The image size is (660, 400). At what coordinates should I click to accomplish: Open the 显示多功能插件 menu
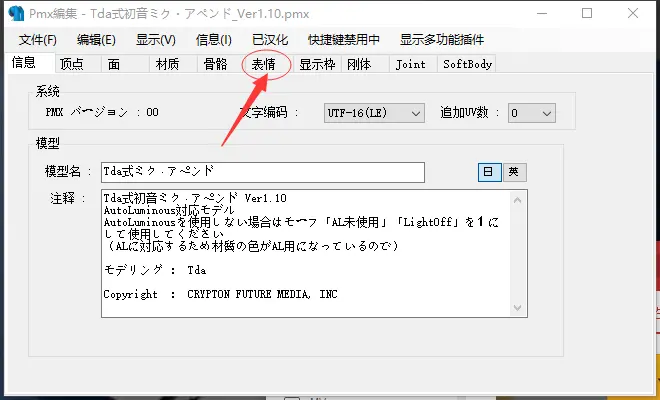click(x=442, y=40)
